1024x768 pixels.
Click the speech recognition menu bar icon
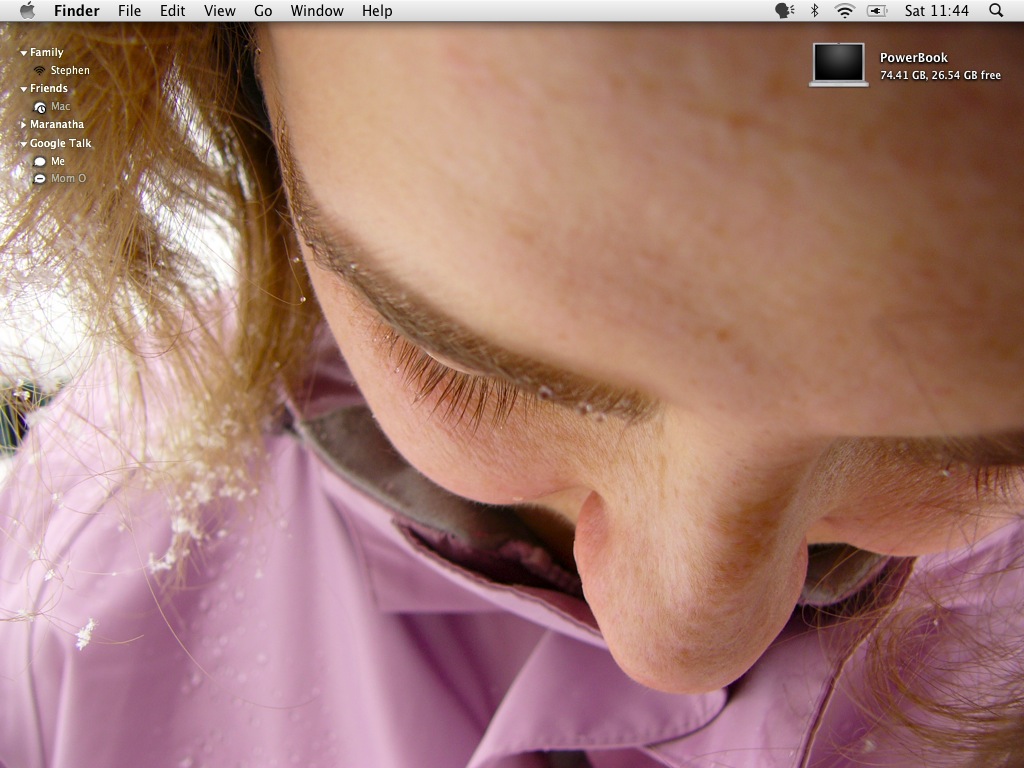coord(784,10)
